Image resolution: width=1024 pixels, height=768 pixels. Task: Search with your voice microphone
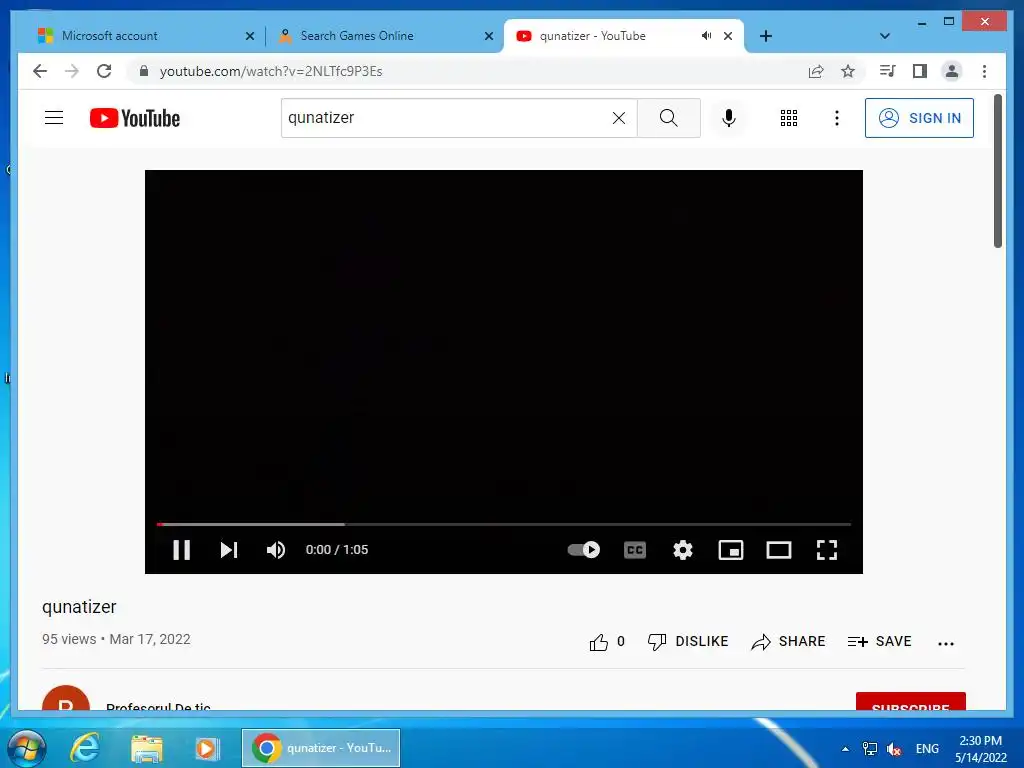tap(729, 118)
